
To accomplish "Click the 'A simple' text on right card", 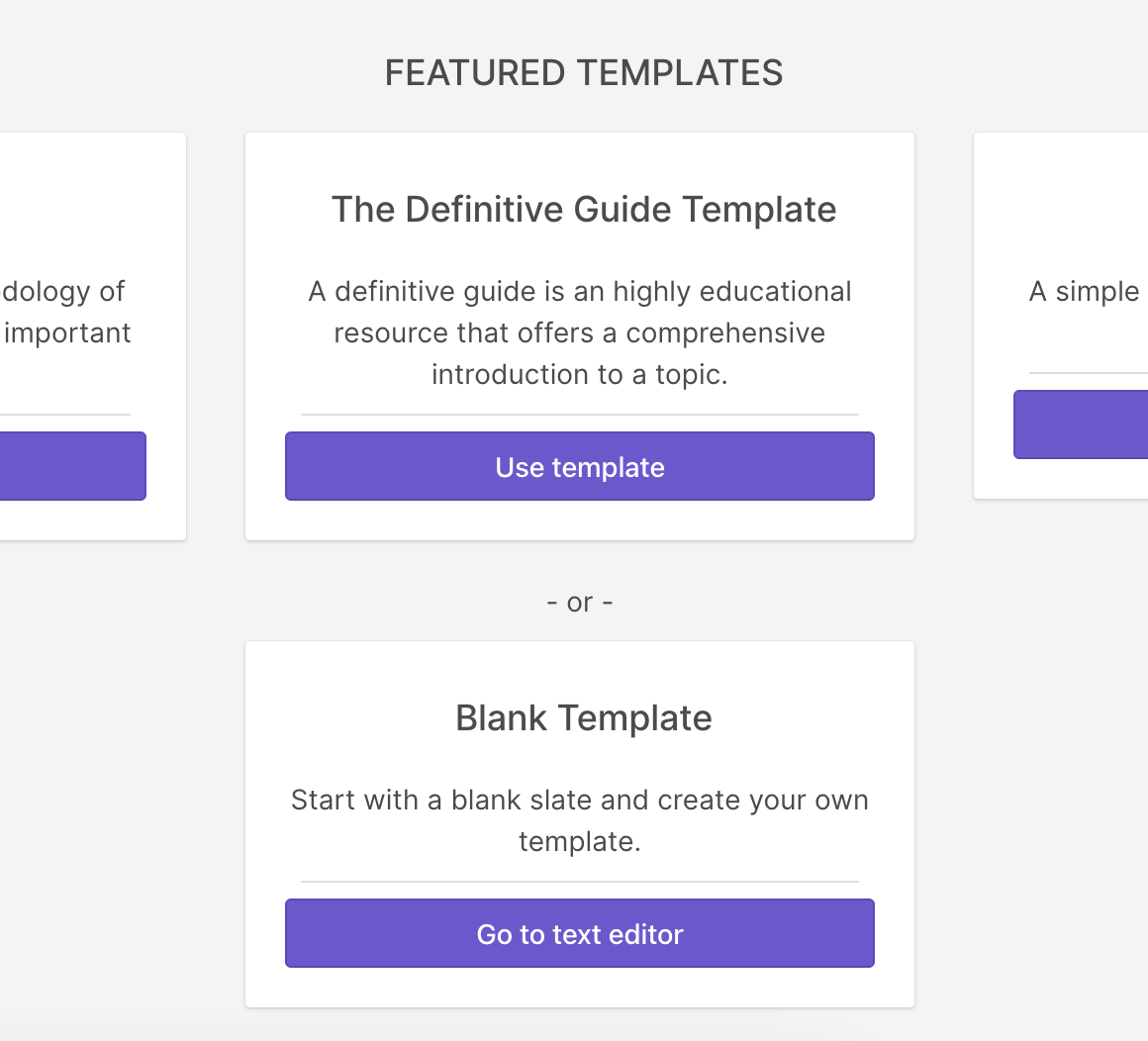I will click(x=1085, y=292).
